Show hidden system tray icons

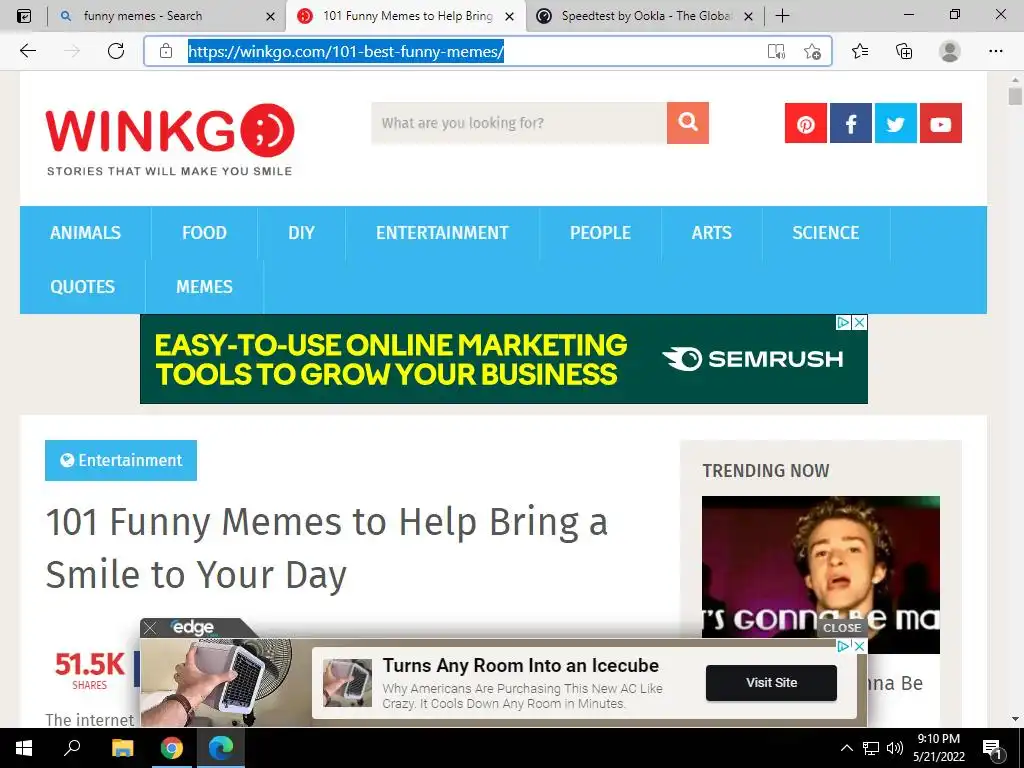846,748
